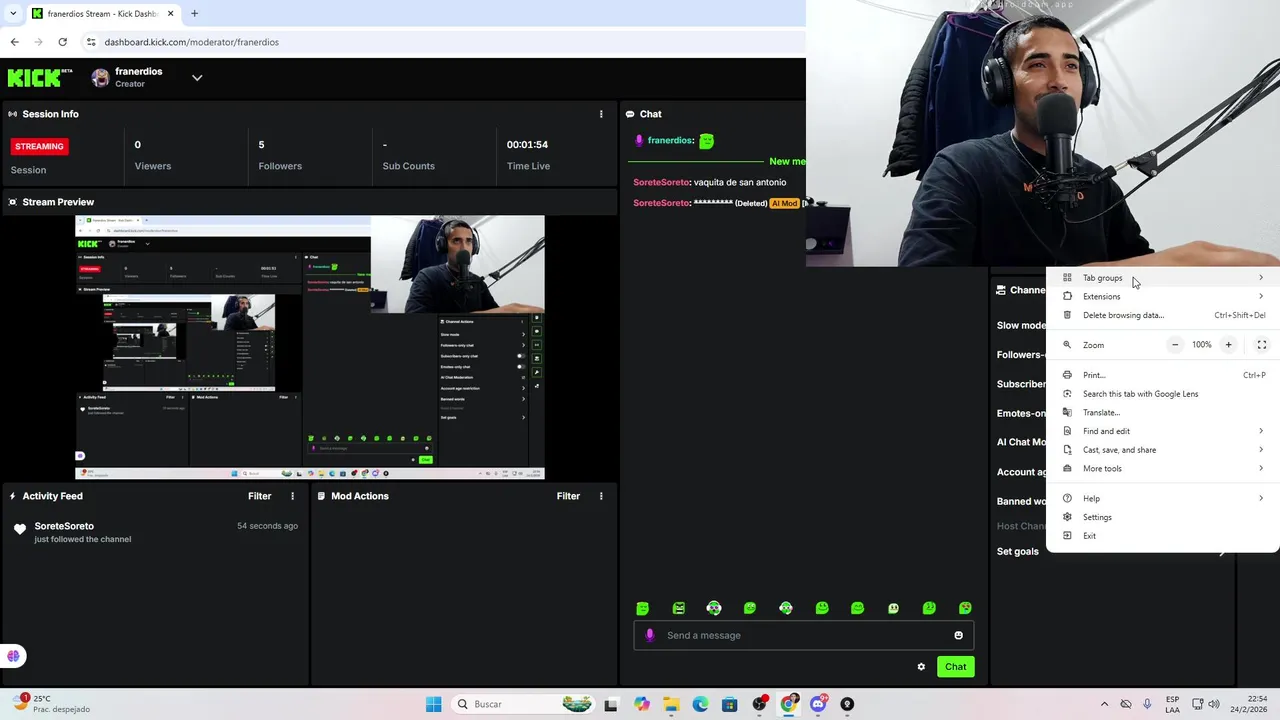Click the browser address bar URL

click(192, 42)
